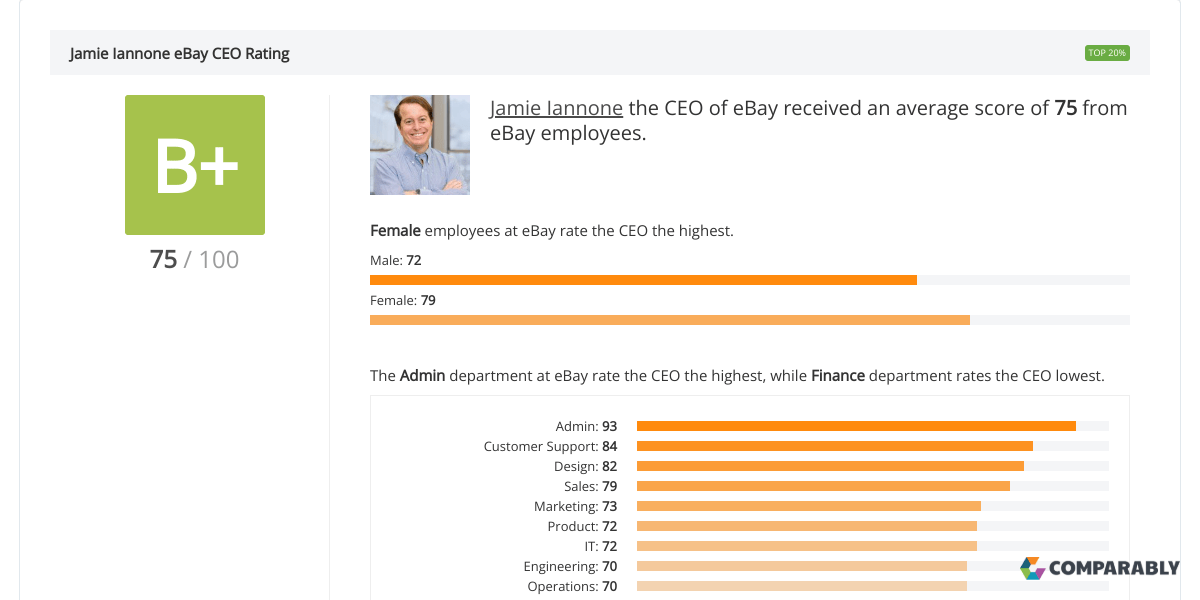Click the Operations department score bar
Image resolution: width=1200 pixels, height=600 pixels.
(x=801, y=586)
